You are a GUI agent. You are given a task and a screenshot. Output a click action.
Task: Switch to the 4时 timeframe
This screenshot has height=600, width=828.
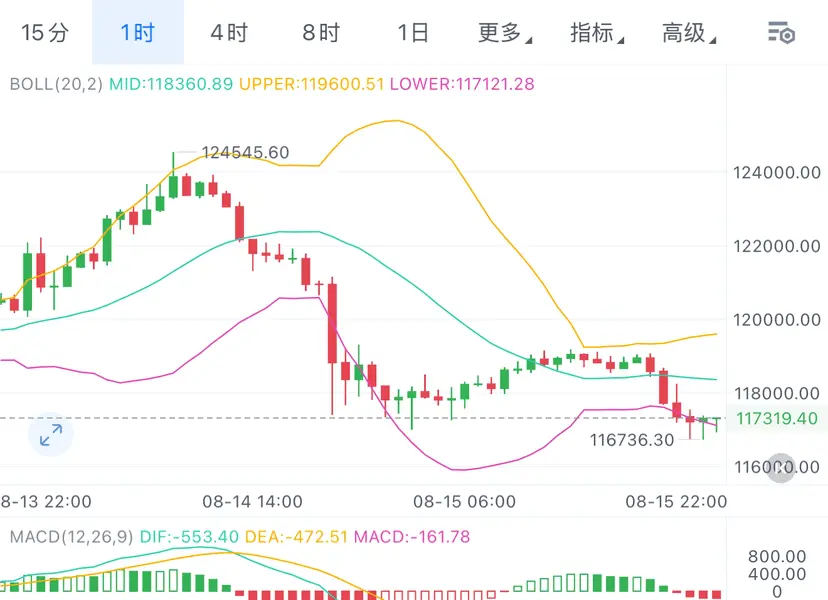[229, 33]
